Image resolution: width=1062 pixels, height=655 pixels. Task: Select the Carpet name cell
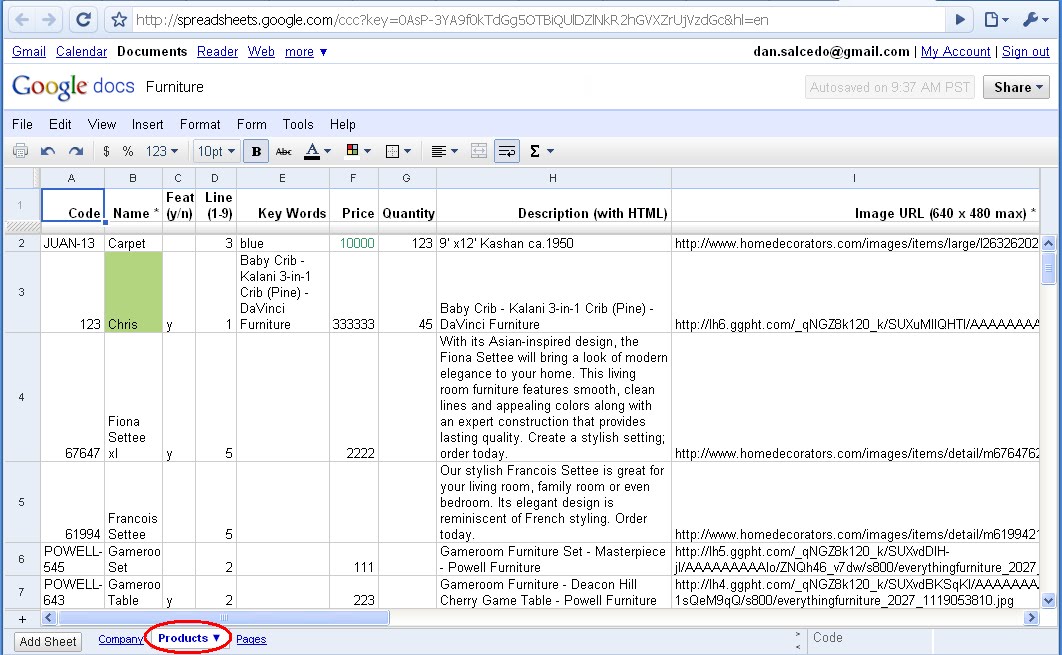coord(133,243)
